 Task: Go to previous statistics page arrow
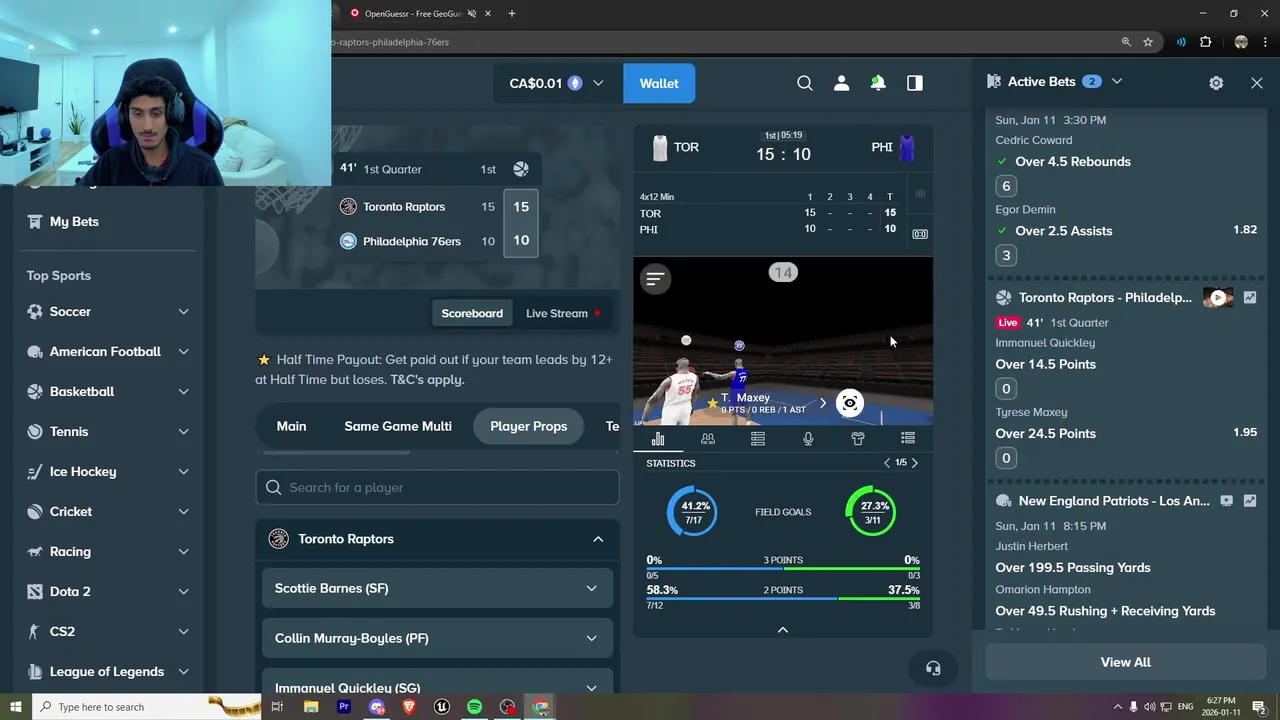(x=887, y=463)
